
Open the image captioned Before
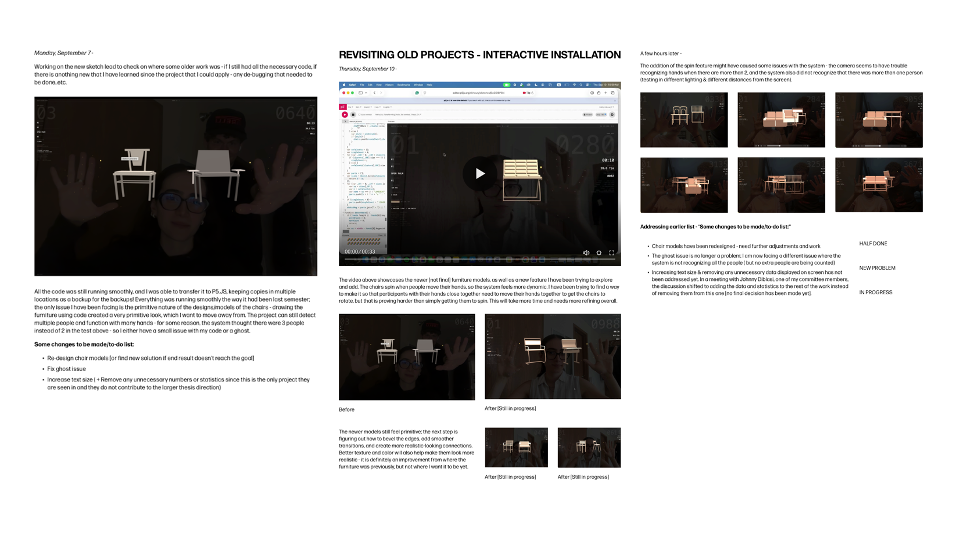[x=407, y=357]
